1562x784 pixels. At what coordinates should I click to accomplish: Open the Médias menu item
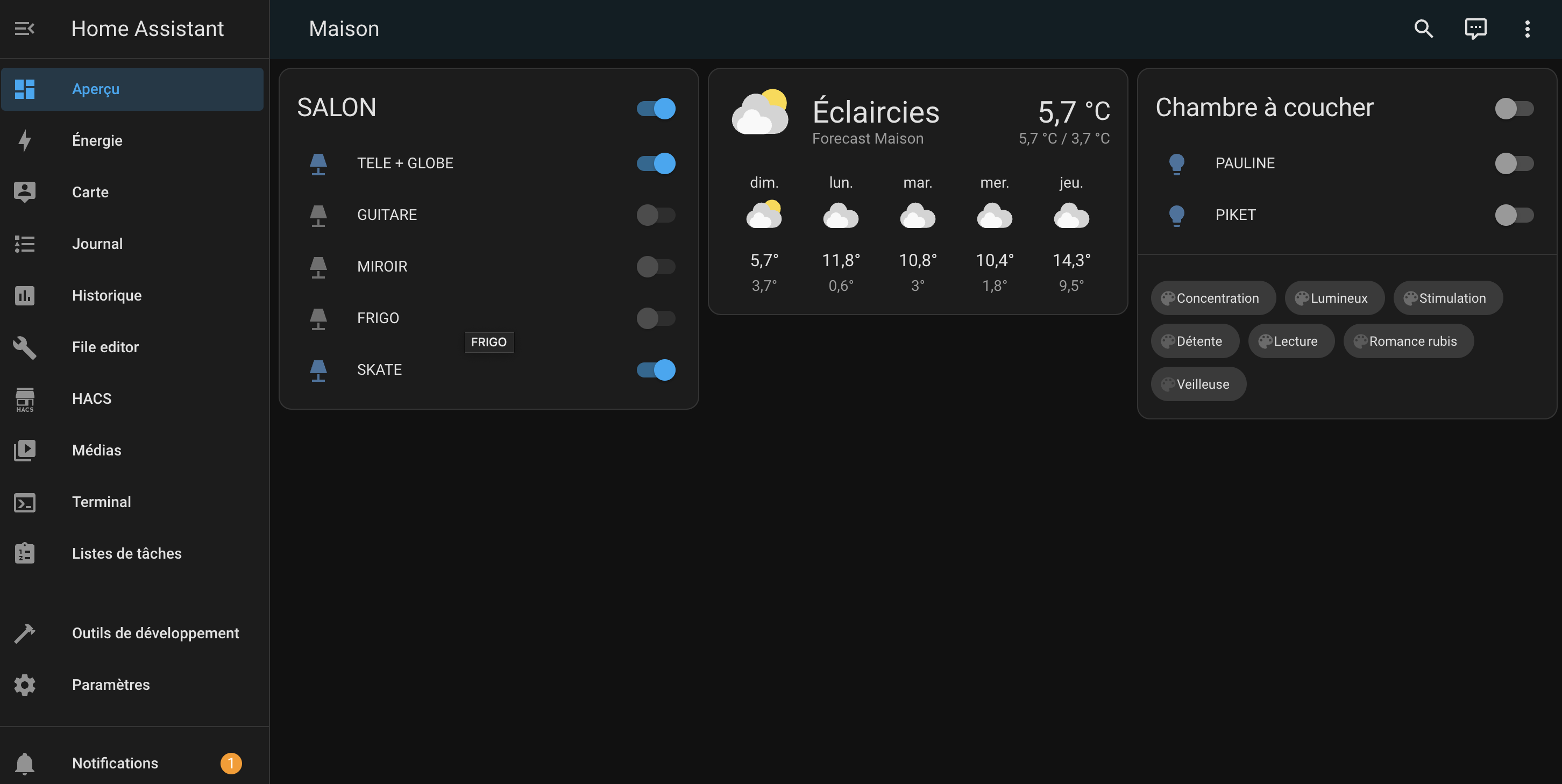[x=132, y=451]
